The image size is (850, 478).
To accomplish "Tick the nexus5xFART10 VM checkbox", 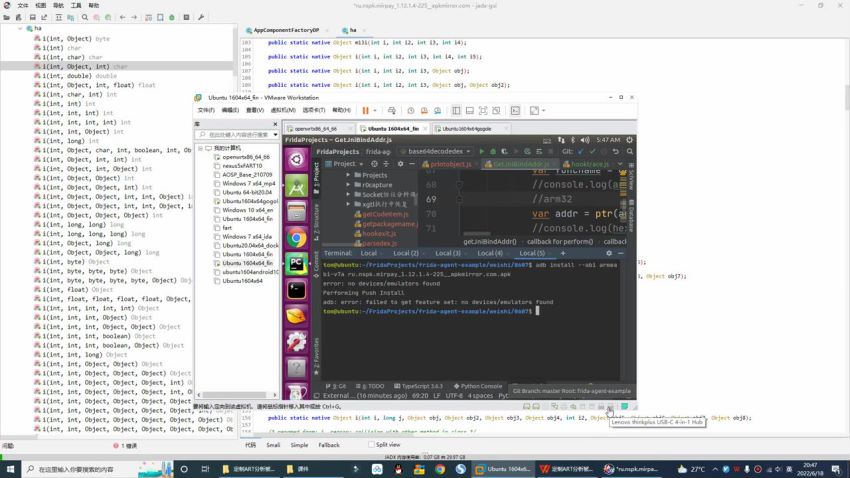I will pyautogui.click(x=217, y=166).
